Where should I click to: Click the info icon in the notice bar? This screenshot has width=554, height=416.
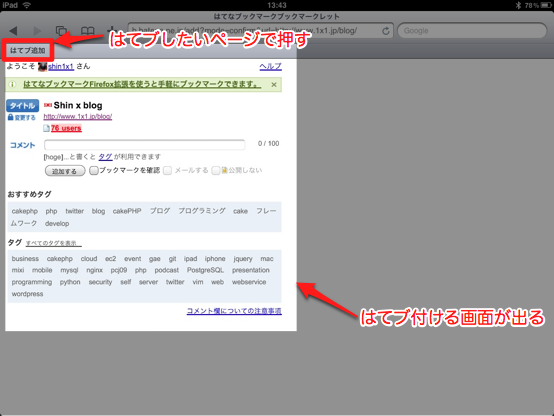tap(12, 84)
